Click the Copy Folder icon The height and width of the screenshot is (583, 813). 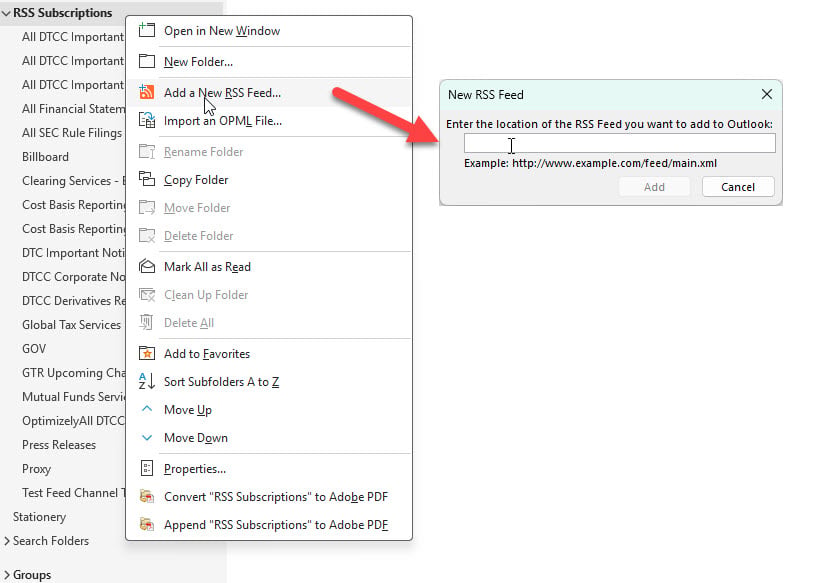(x=147, y=179)
